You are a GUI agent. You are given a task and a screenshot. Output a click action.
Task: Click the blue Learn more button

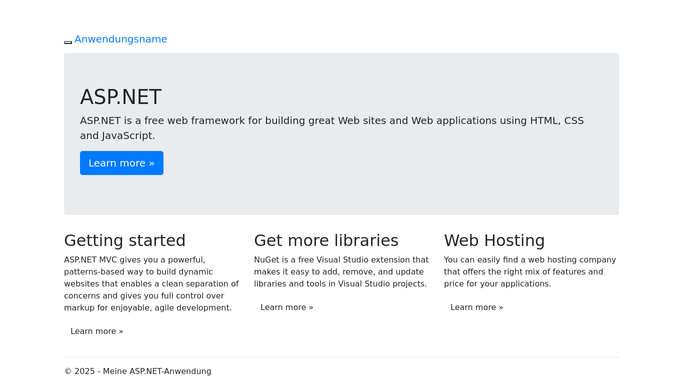pos(122,163)
